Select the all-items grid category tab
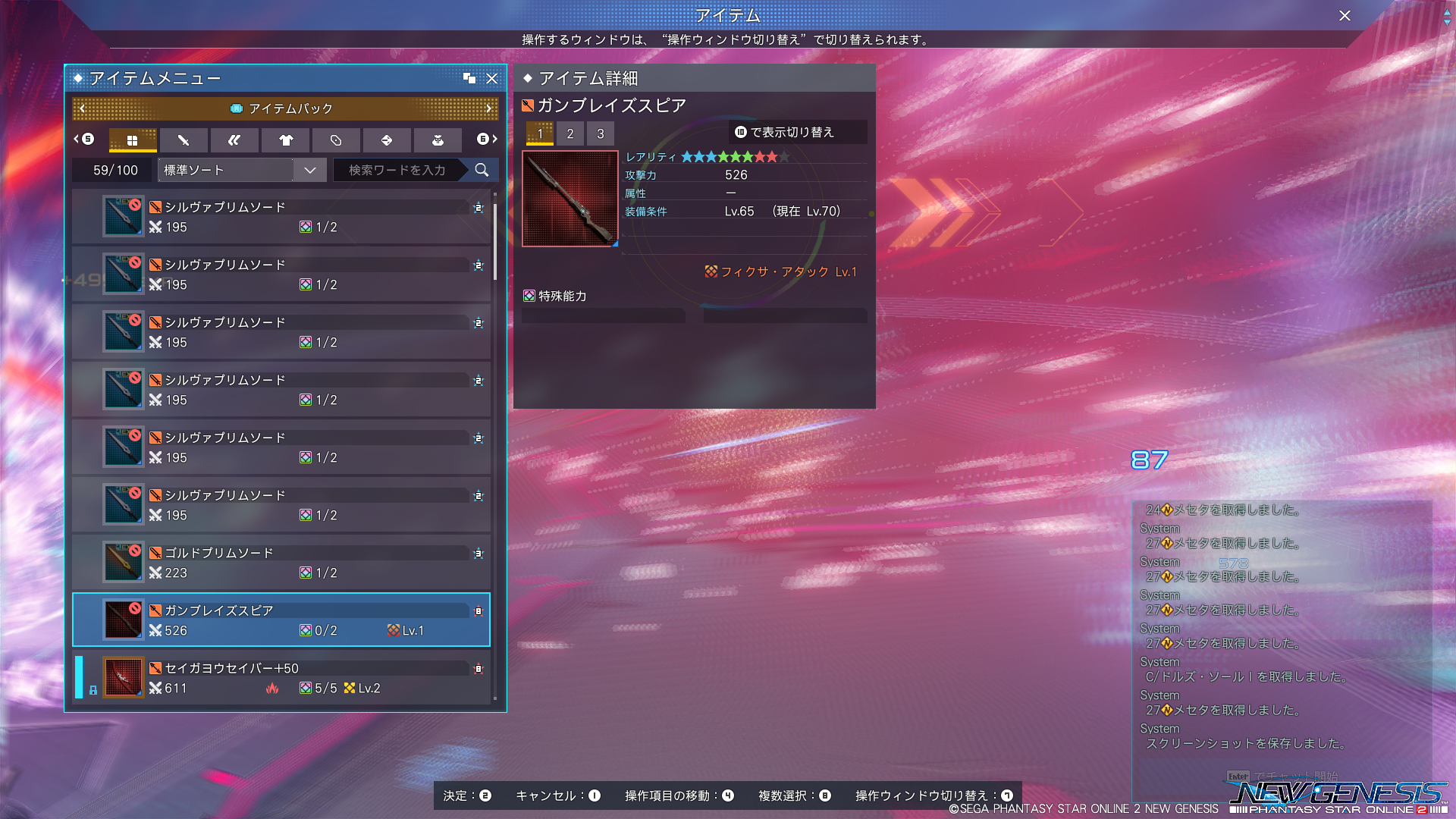 point(133,140)
